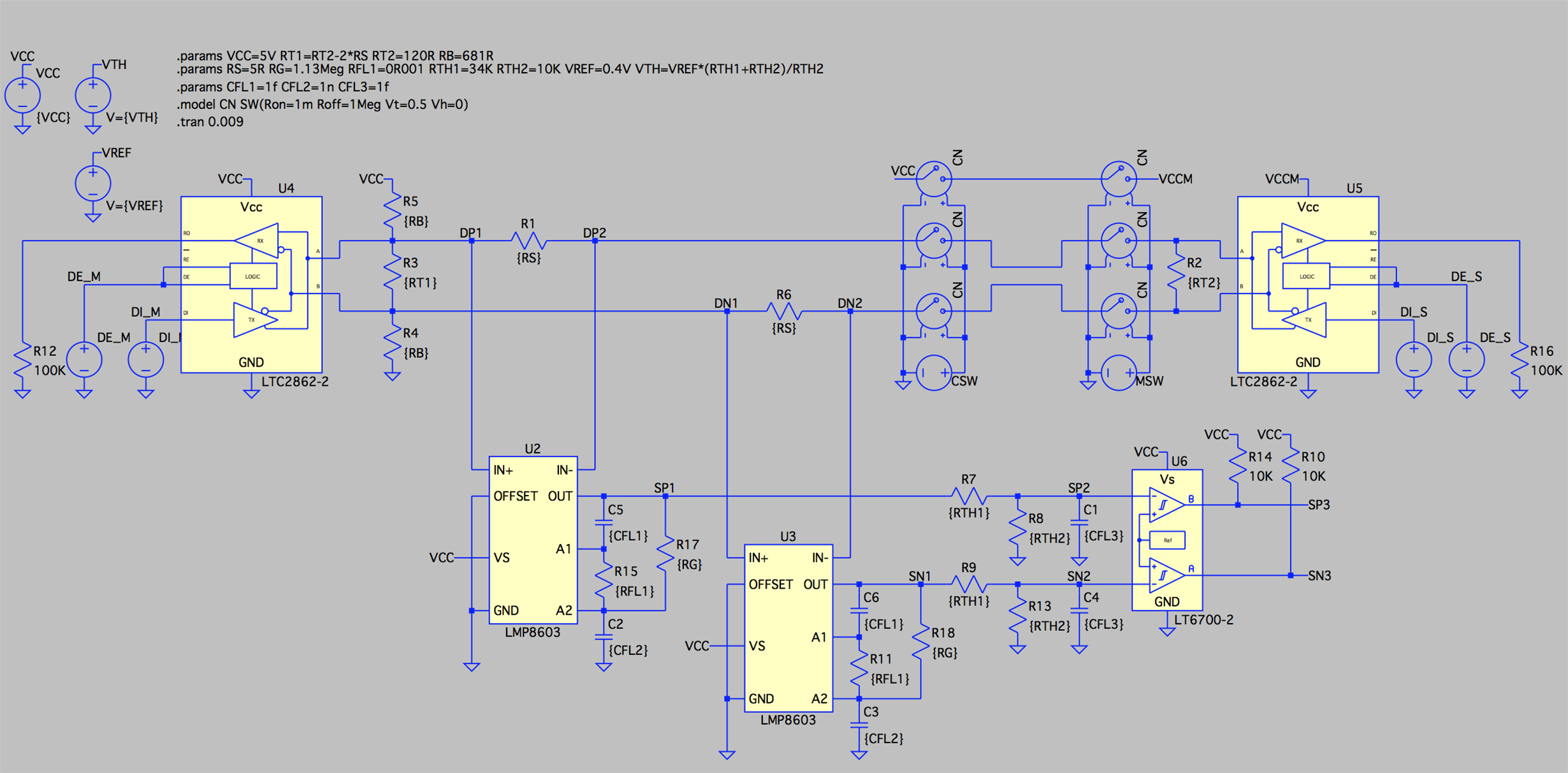Click the U5 LTC2862-2 transceiver block
This screenshot has width=1568, height=773.
pyautogui.click(x=1308, y=284)
